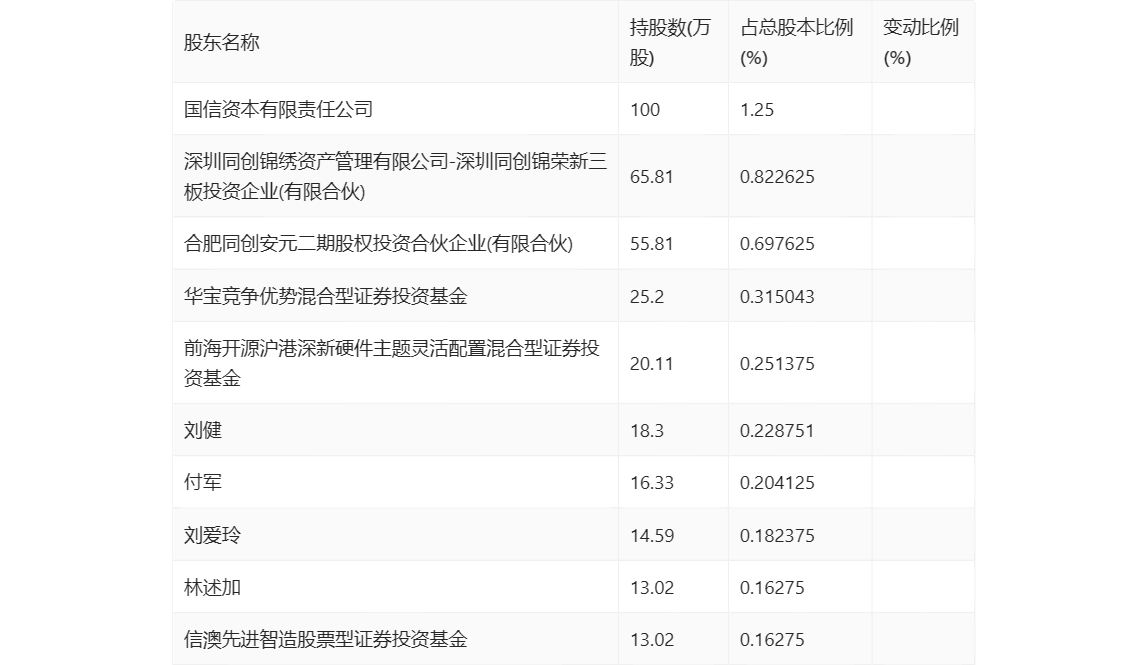The image size is (1148, 665).
Task: Click the percentage value 0.251375
Action: pyautogui.click(x=777, y=364)
